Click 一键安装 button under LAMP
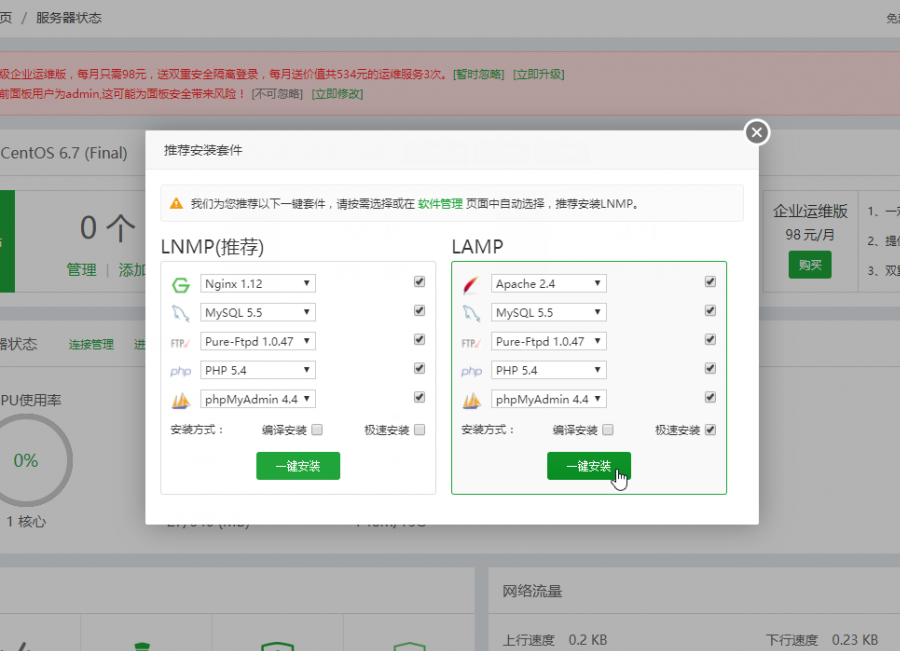Screen dimensions: 900x651 589,466
